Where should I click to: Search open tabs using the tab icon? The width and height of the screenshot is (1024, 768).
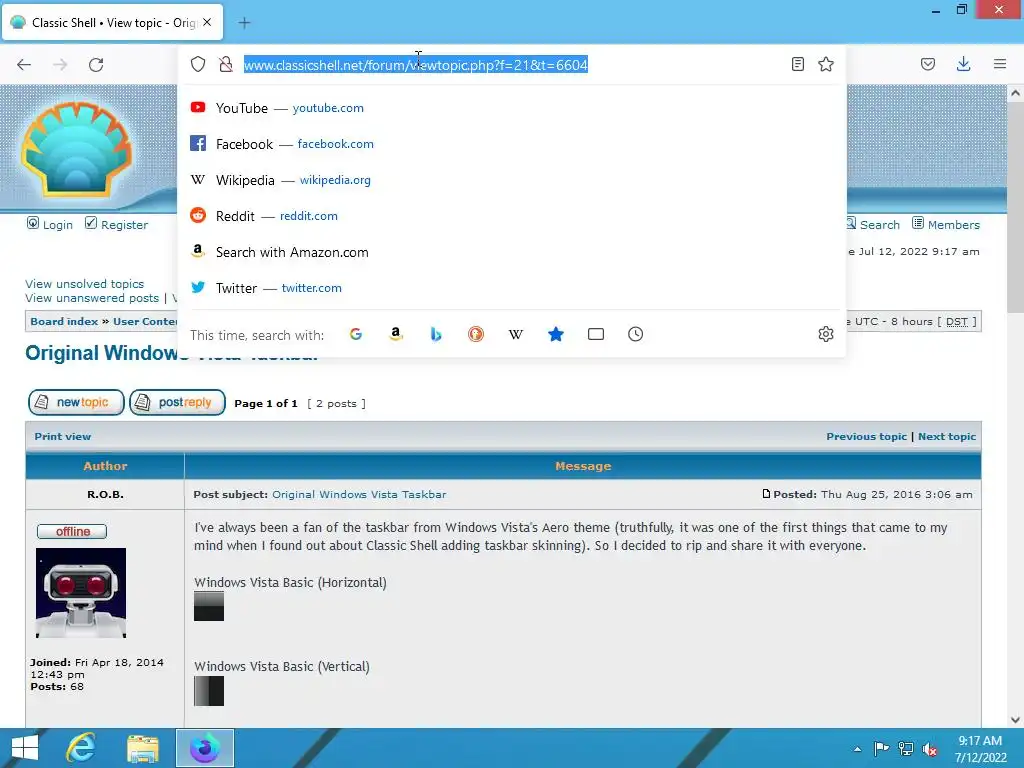(596, 334)
